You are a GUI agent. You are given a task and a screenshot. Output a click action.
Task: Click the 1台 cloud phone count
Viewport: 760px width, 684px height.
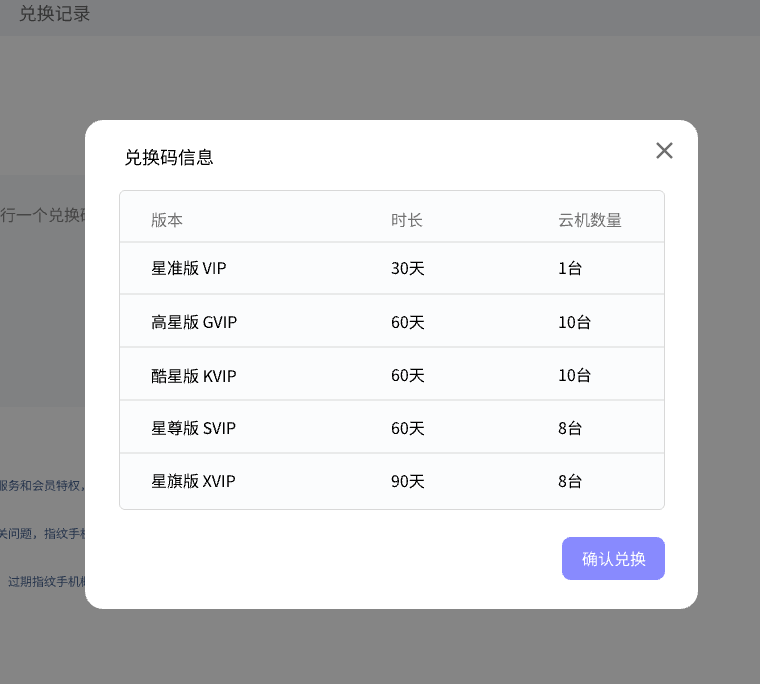tap(570, 268)
